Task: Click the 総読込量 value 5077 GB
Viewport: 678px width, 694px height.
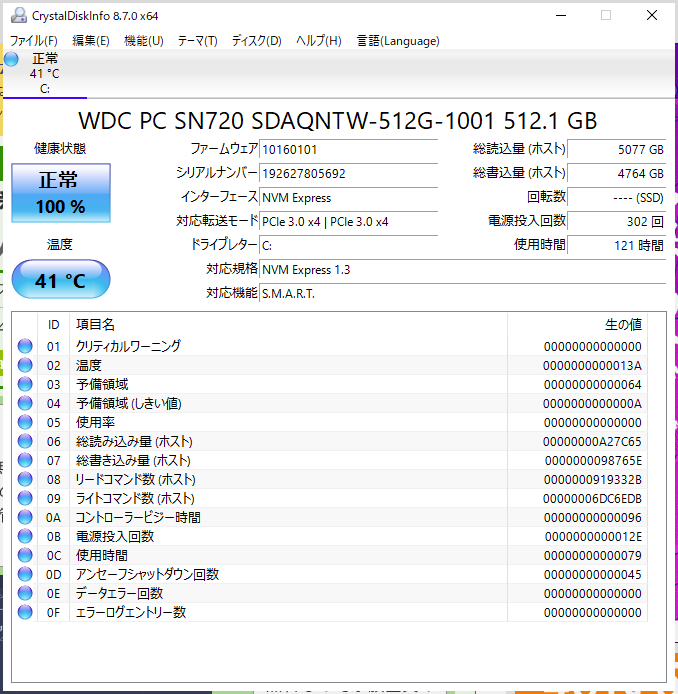Action: (616, 150)
